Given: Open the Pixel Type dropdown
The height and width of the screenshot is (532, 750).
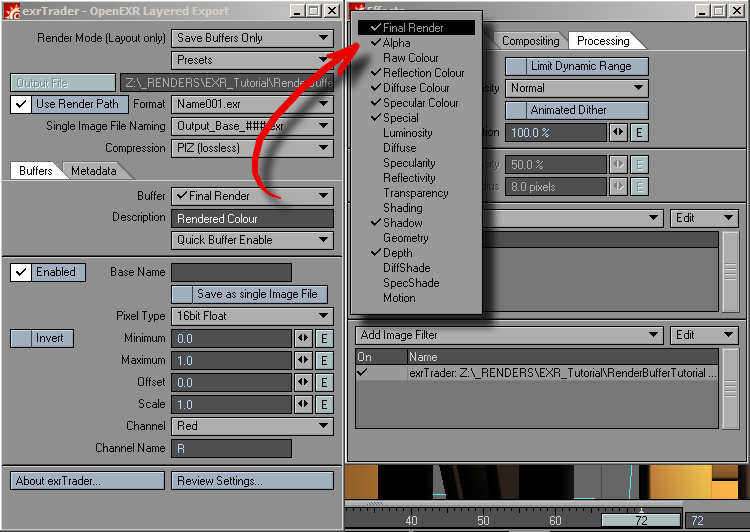Looking at the screenshot, I should tap(252, 316).
